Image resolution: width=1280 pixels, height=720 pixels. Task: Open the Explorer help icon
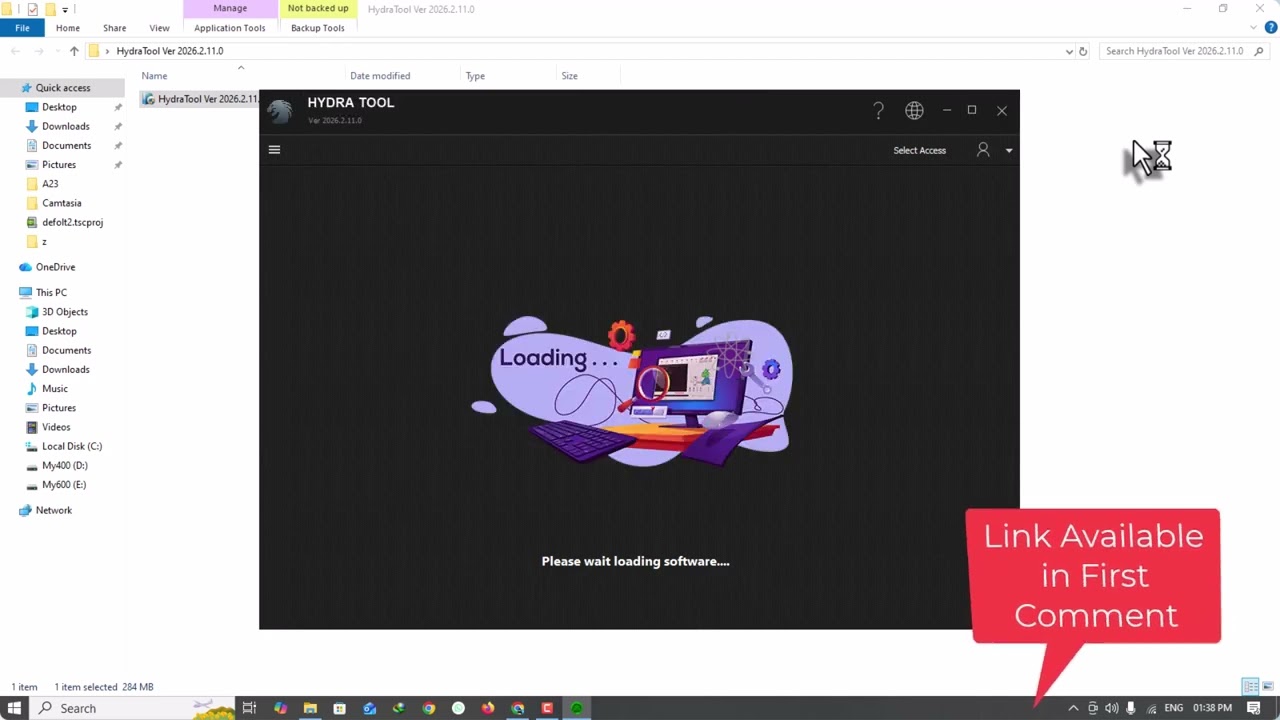point(1271,28)
